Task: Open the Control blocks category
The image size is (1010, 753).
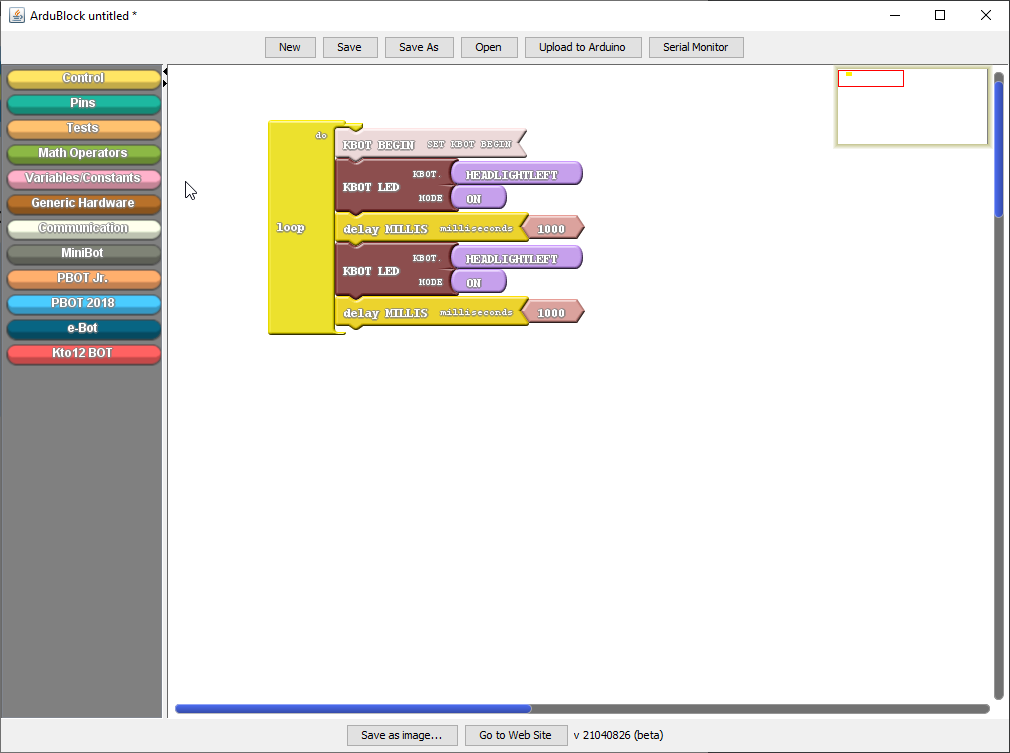Action: pos(83,77)
